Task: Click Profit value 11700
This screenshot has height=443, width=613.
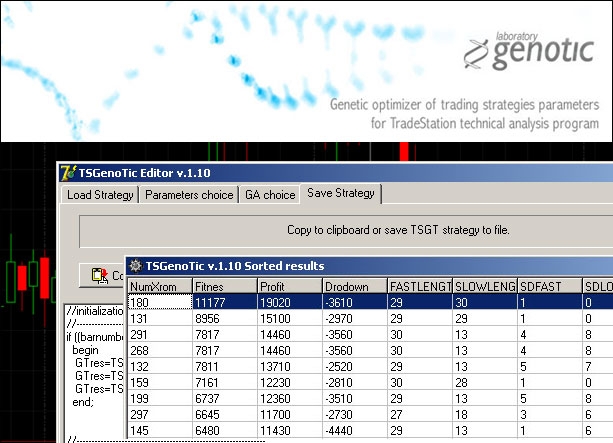Action: click(x=275, y=415)
